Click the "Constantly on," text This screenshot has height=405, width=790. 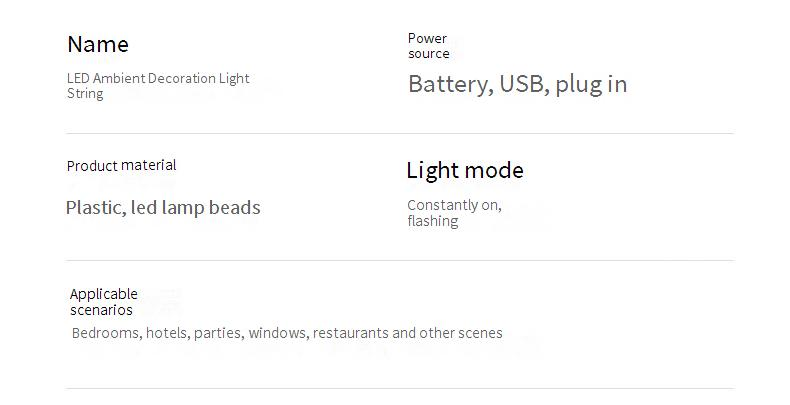coord(454,205)
